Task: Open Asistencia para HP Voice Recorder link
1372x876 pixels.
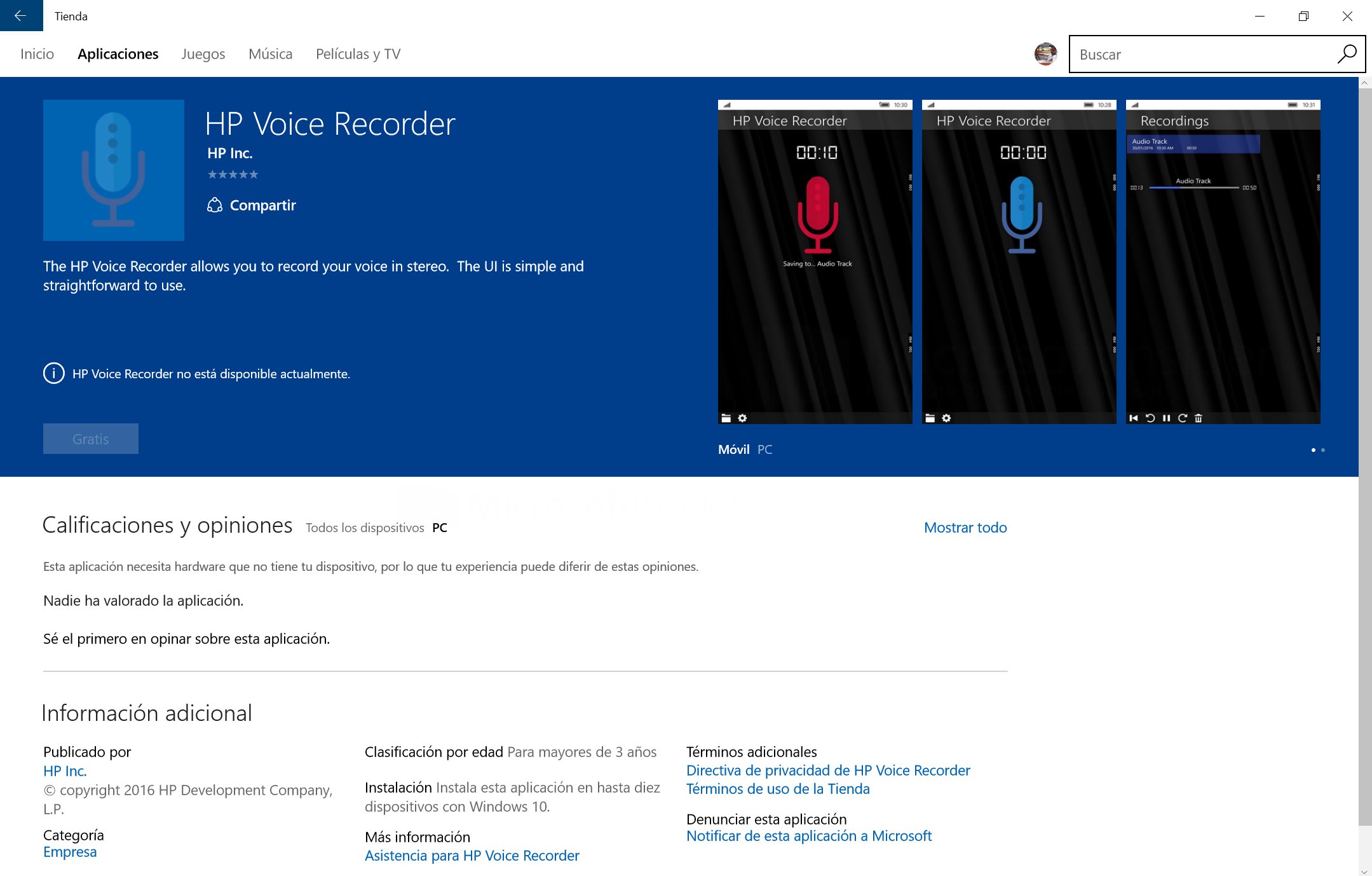Action: point(472,856)
